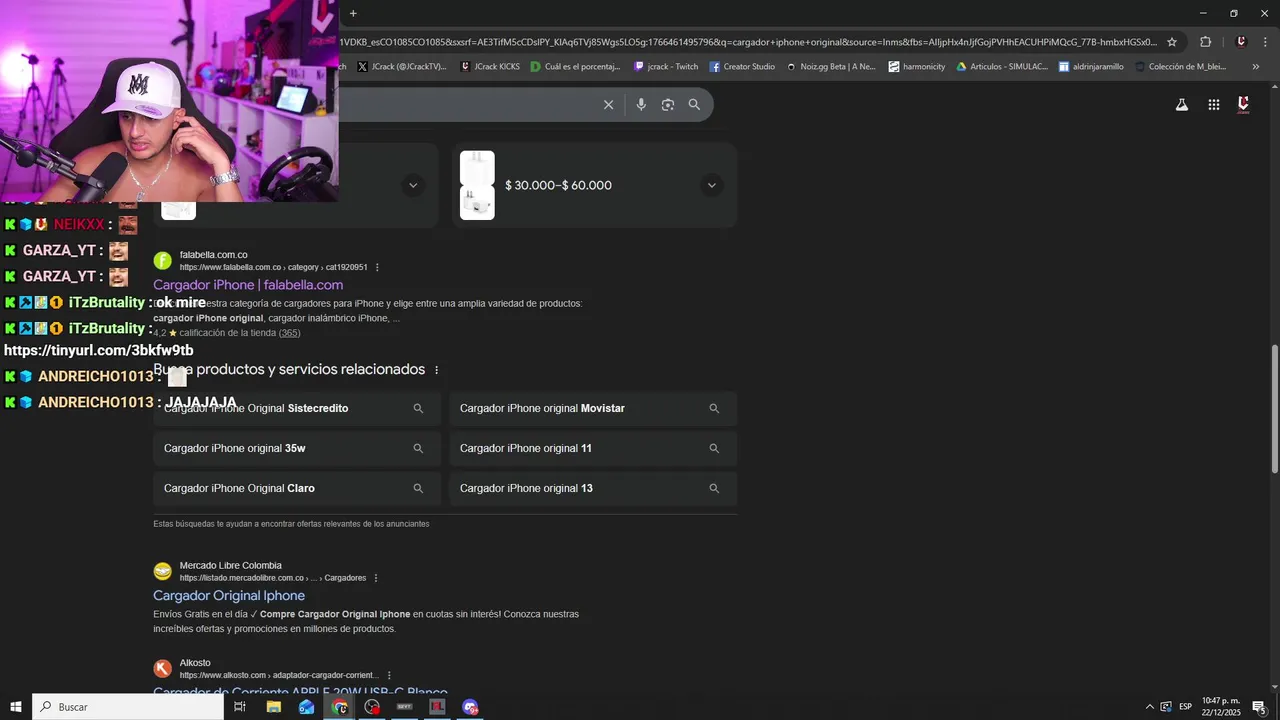Open Discord from the taskbar
The height and width of the screenshot is (720, 1280).
pos(471,707)
